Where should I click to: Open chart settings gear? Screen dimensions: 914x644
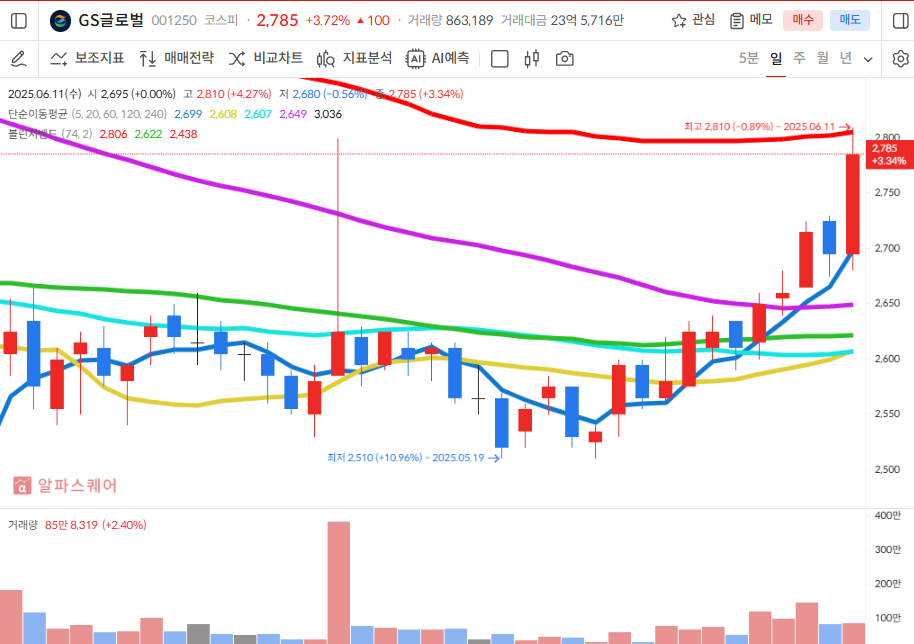tap(900, 58)
